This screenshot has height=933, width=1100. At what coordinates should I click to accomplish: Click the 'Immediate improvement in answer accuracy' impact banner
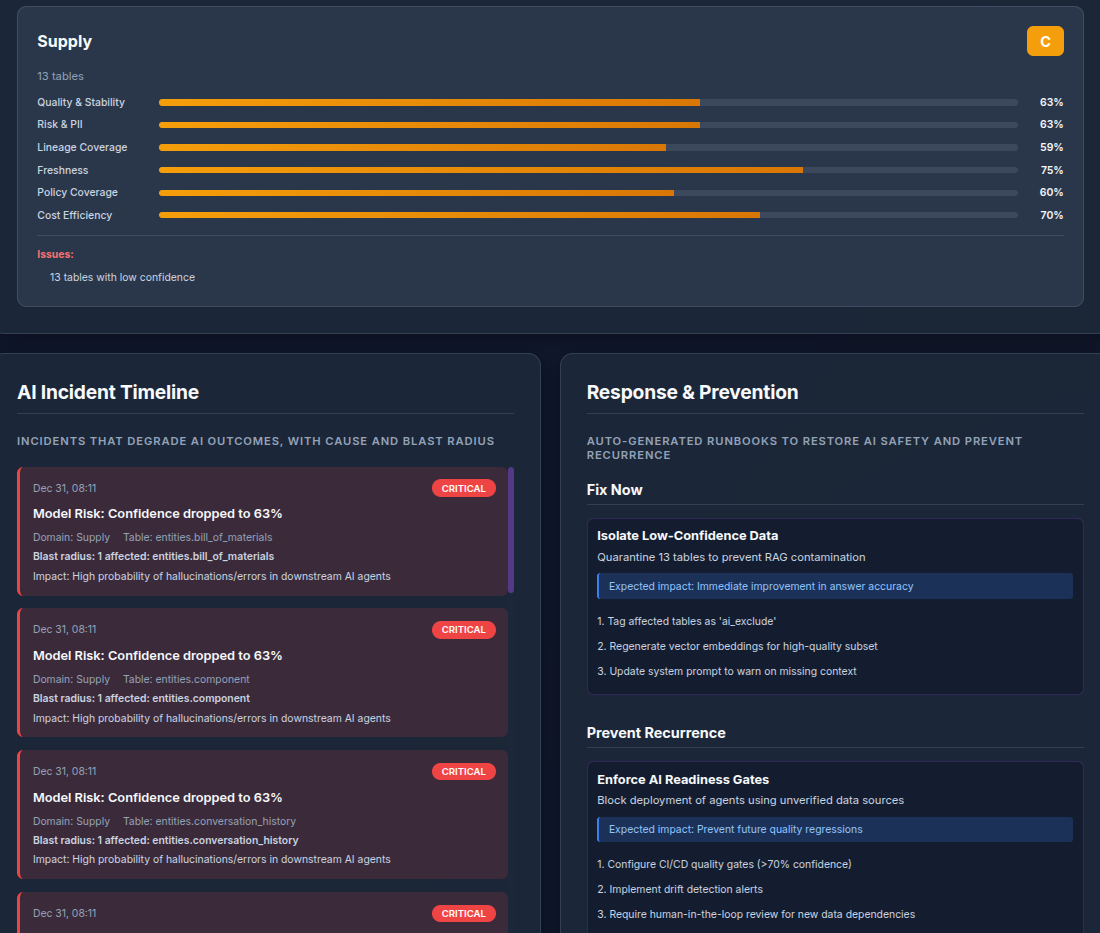pyautogui.click(x=834, y=586)
